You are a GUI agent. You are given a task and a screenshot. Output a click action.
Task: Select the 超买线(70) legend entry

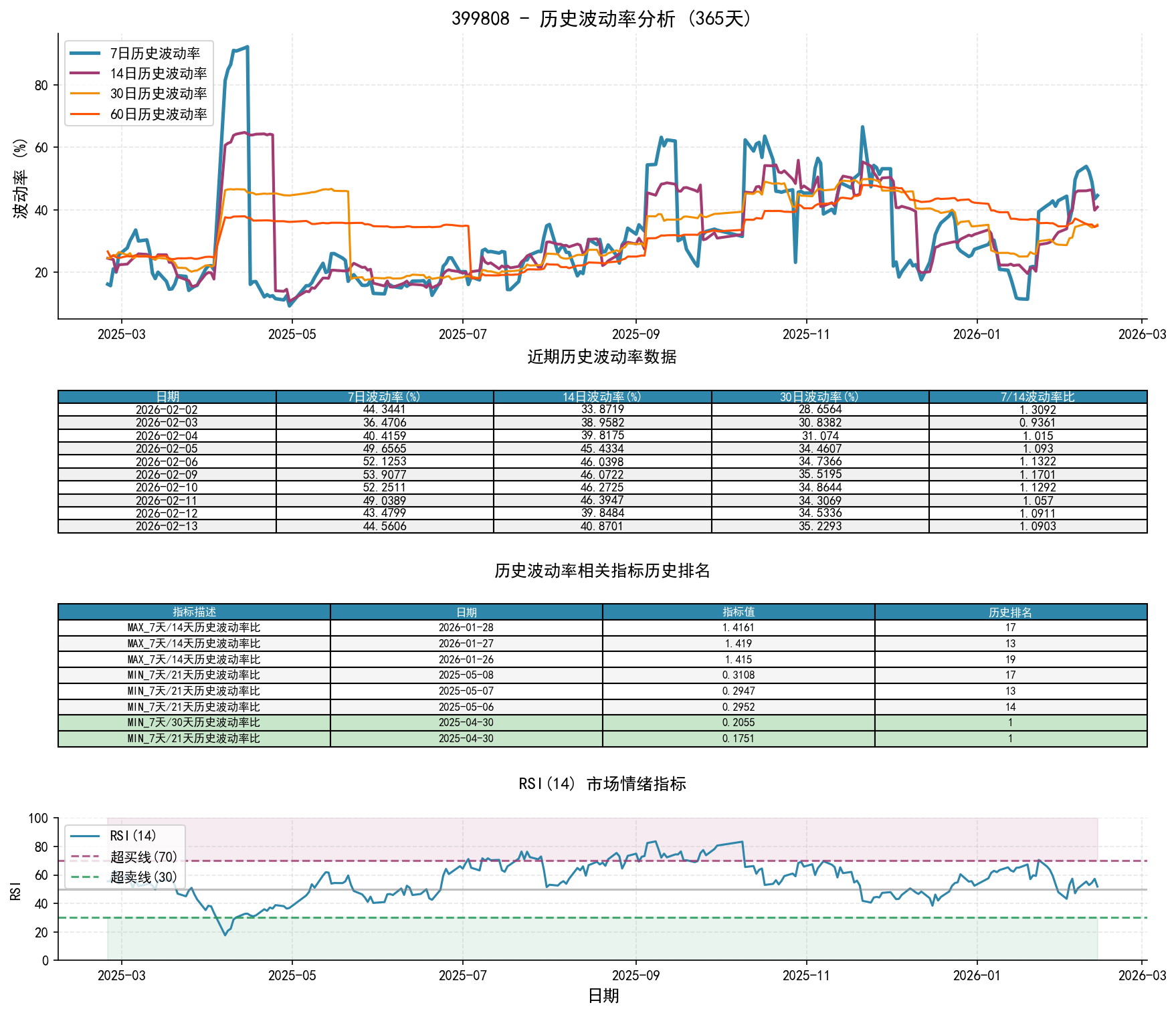[x=143, y=857]
